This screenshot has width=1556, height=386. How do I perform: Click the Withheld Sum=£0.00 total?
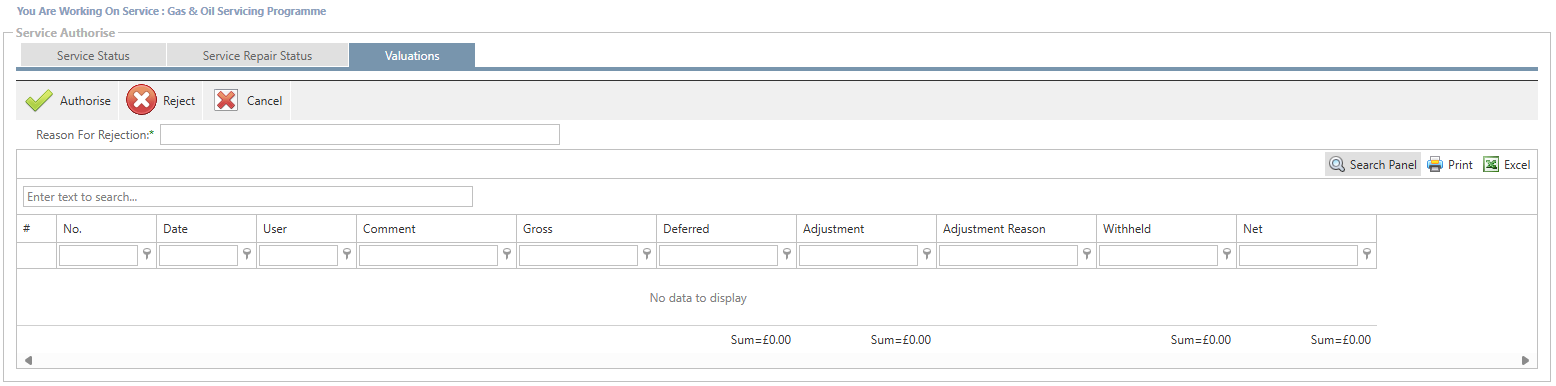click(1201, 340)
